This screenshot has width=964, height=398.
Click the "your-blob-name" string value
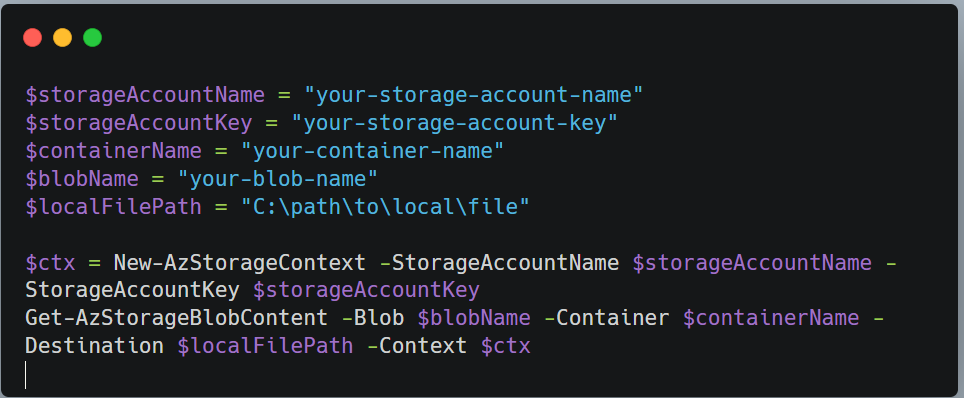tap(278, 179)
